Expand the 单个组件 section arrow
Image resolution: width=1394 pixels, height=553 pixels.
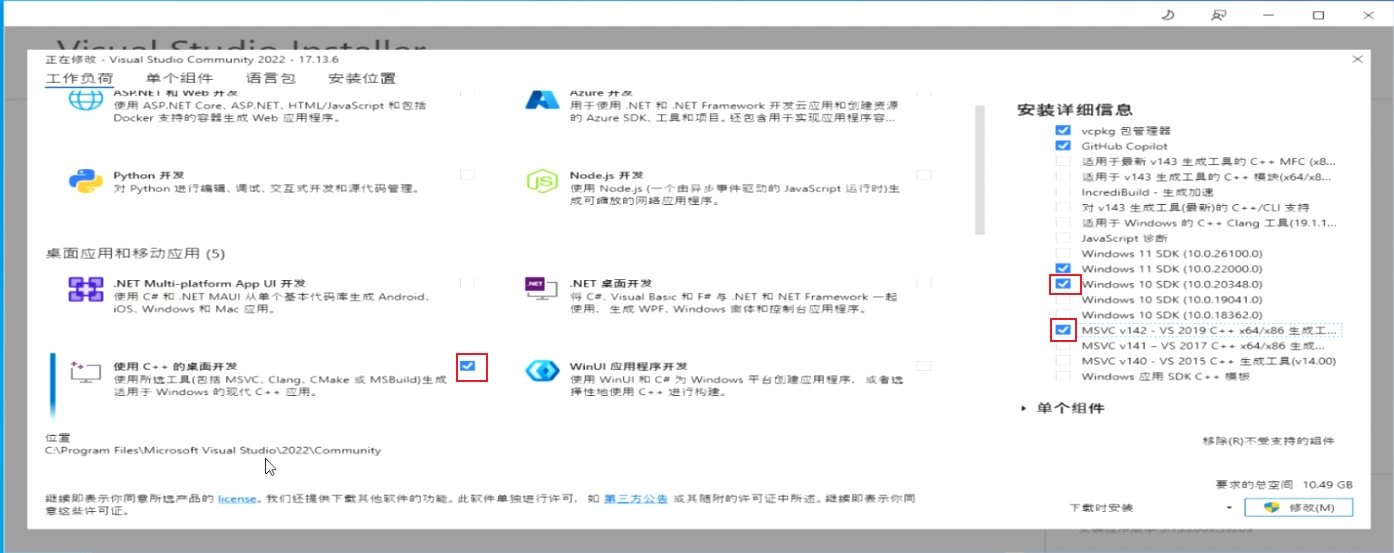1024,409
